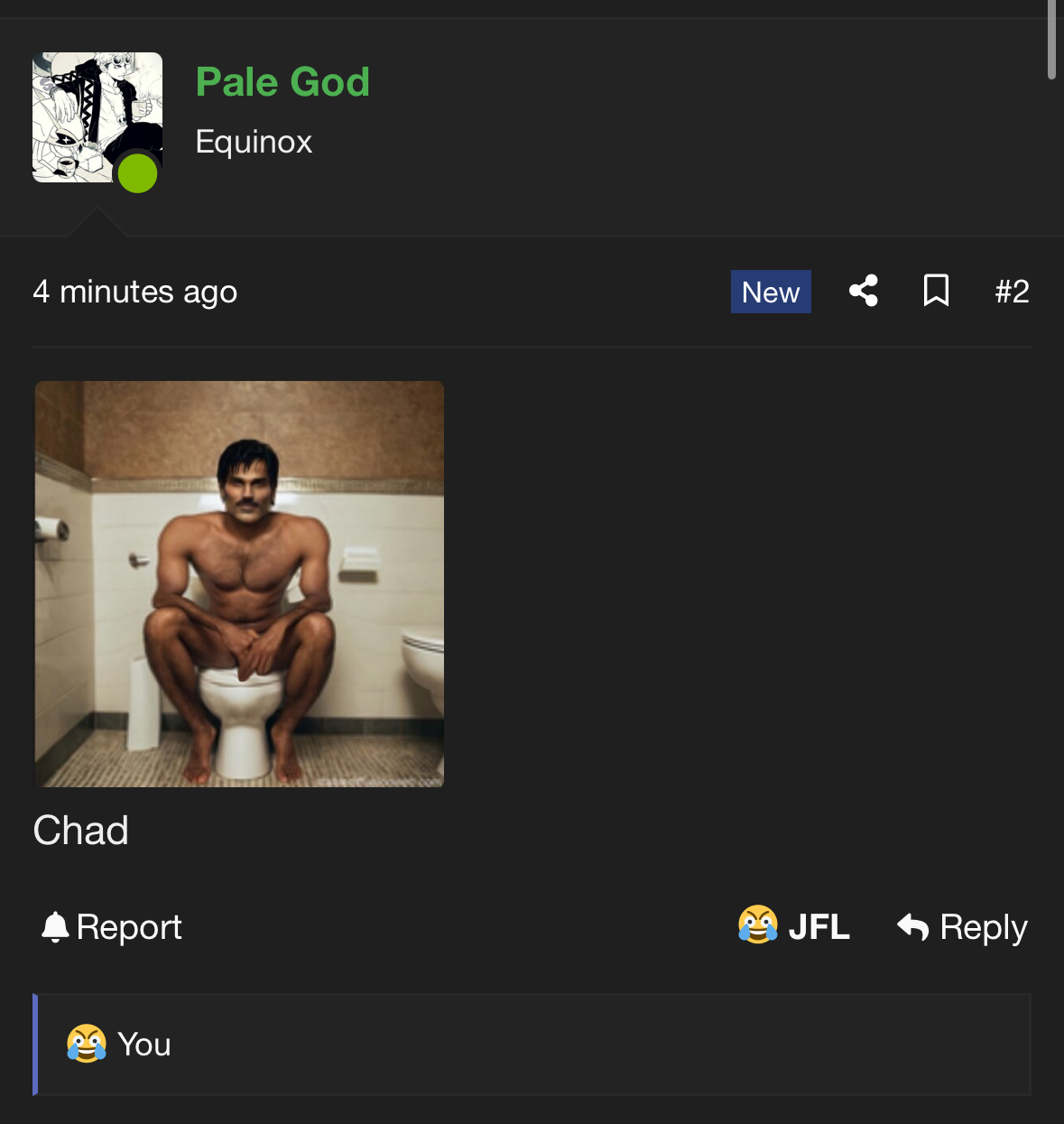Reply to the post via Reply text
The height and width of the screenshot is (1124, 1064).
point(984,928)
